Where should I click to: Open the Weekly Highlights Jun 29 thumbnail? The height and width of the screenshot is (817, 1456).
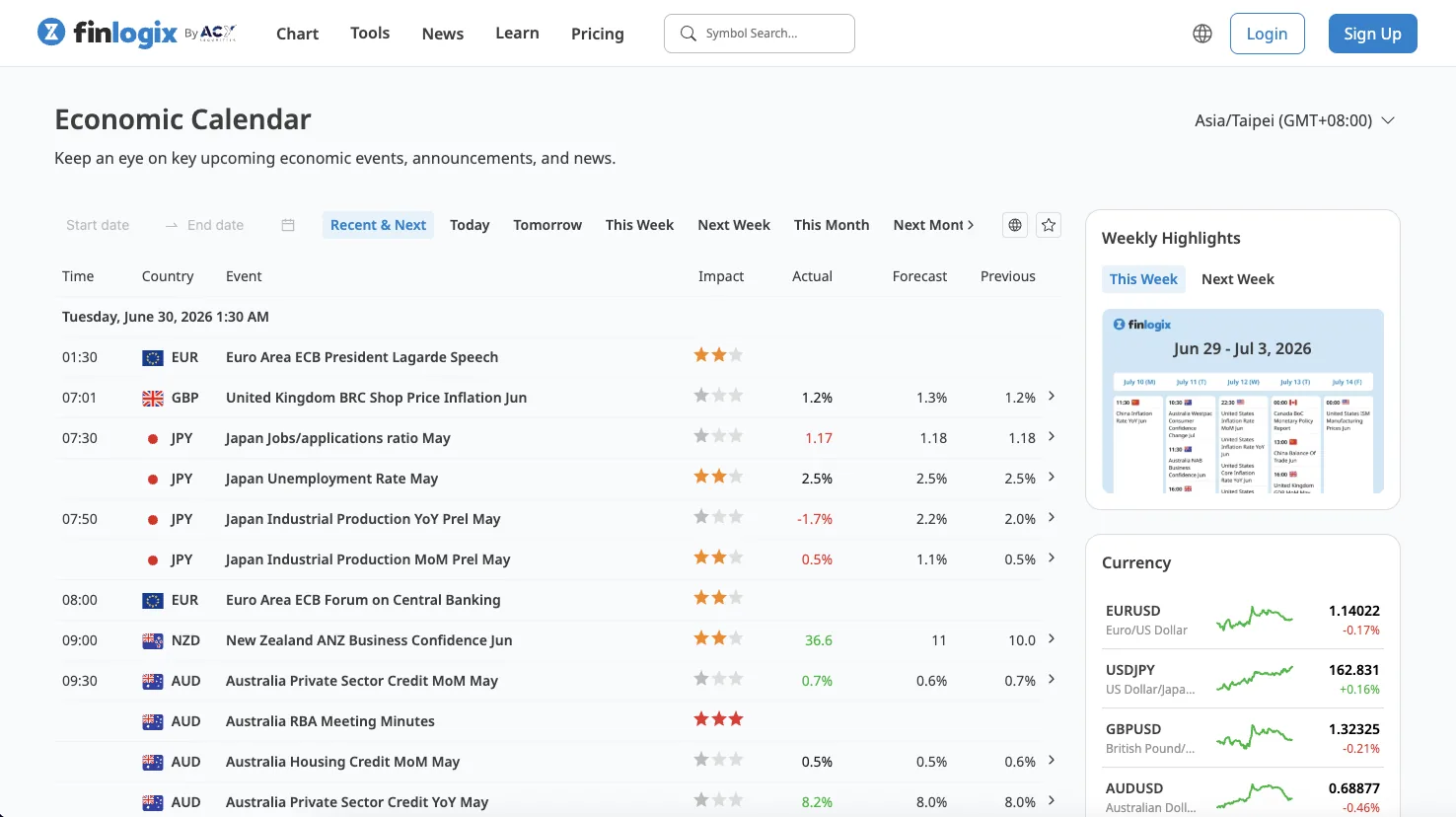coord(1243,401)
